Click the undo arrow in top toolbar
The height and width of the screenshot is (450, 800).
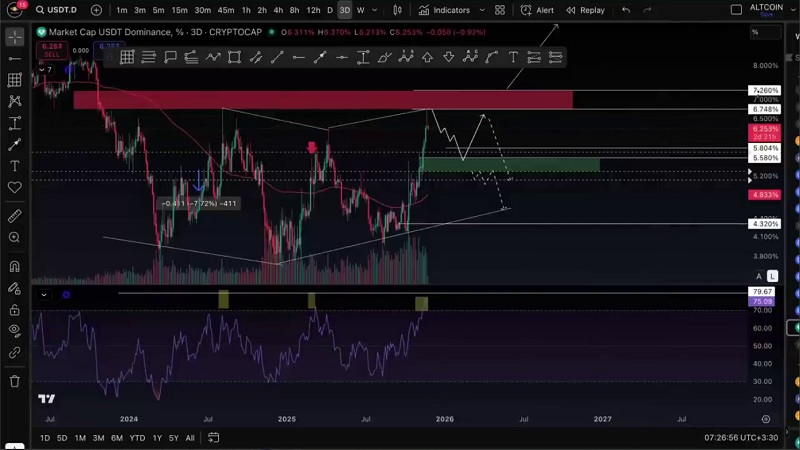coord(626,10)
